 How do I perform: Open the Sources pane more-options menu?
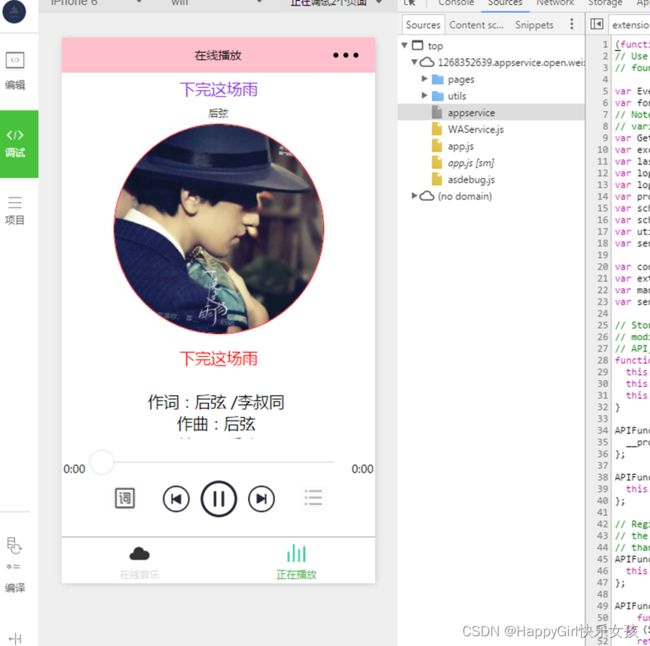coord(572,24)
